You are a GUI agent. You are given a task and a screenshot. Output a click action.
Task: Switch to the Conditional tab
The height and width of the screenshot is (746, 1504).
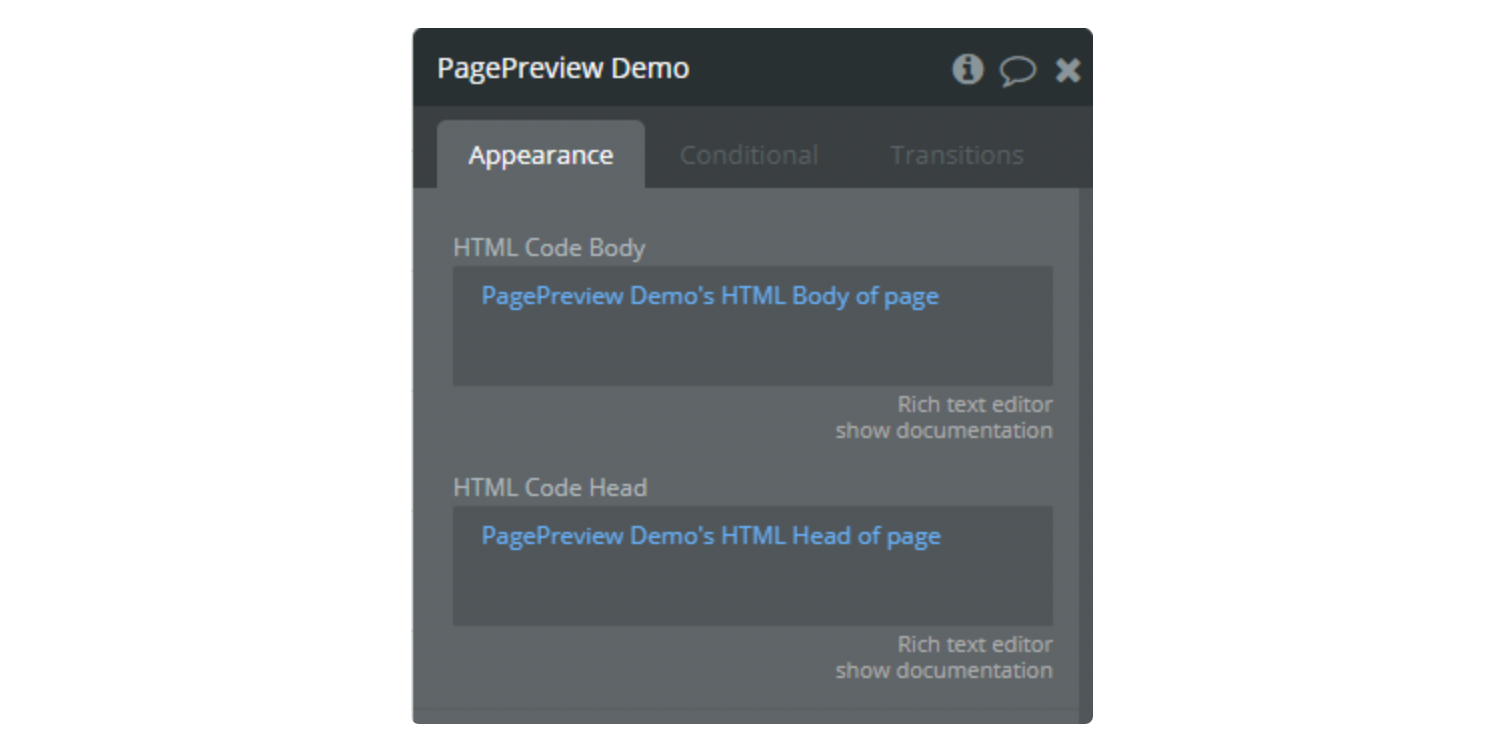coord(749,155)
